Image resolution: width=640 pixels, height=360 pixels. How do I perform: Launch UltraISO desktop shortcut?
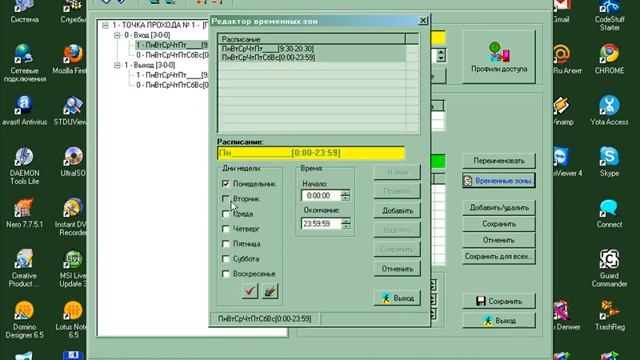coord(73,162)
